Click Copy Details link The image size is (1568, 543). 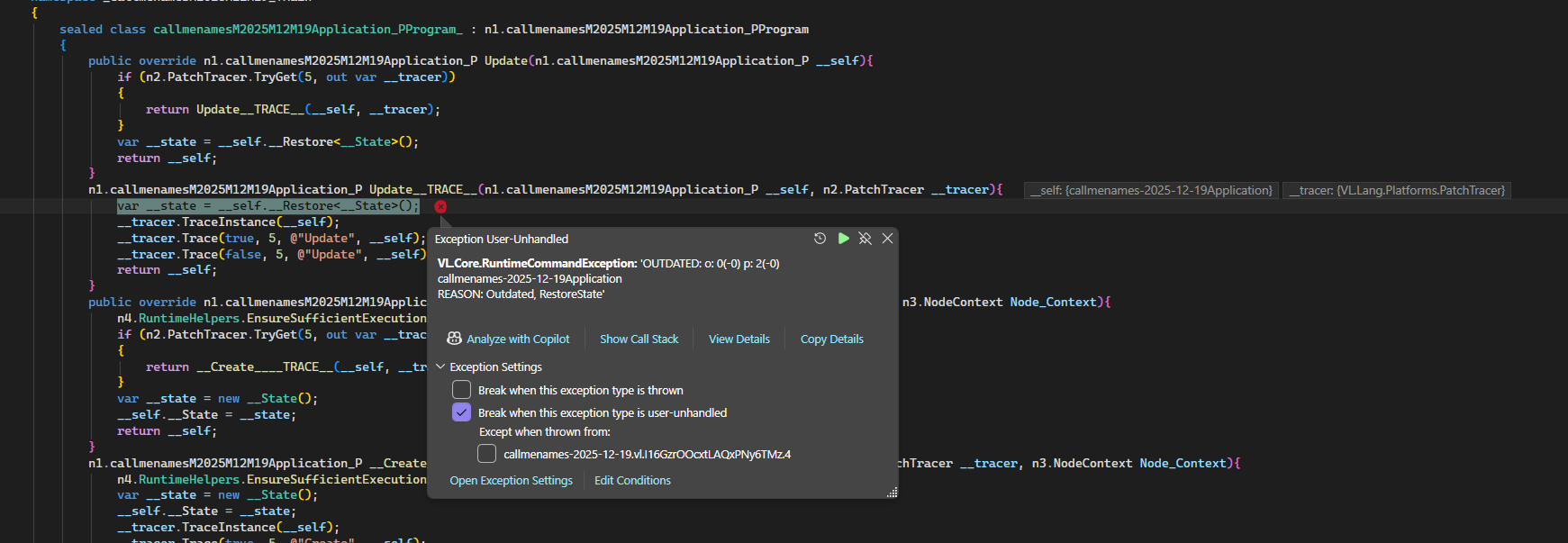click(831, 339)
